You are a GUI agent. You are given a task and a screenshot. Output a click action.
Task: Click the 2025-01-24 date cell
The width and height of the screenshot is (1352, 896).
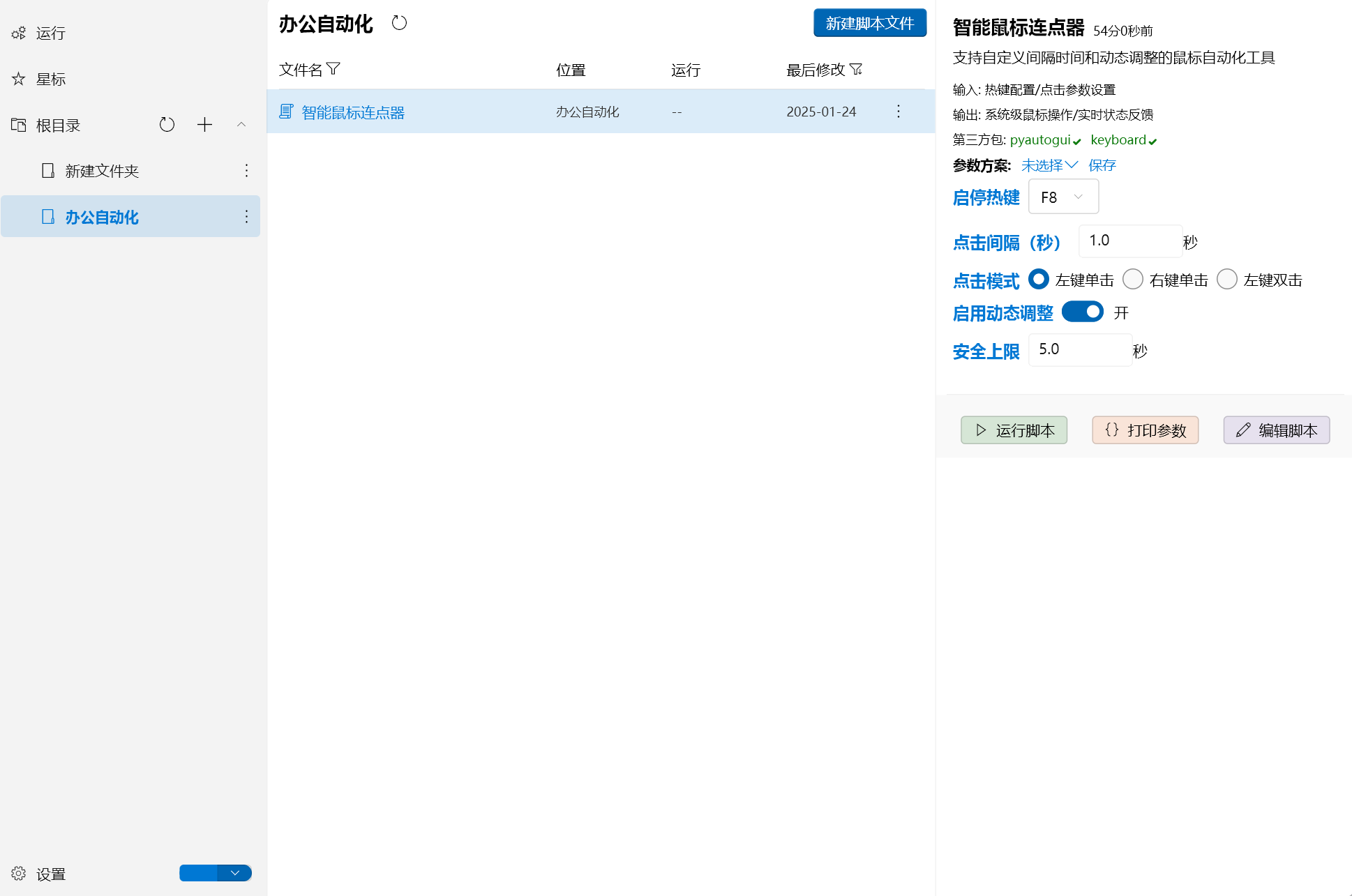coord(821,112)
